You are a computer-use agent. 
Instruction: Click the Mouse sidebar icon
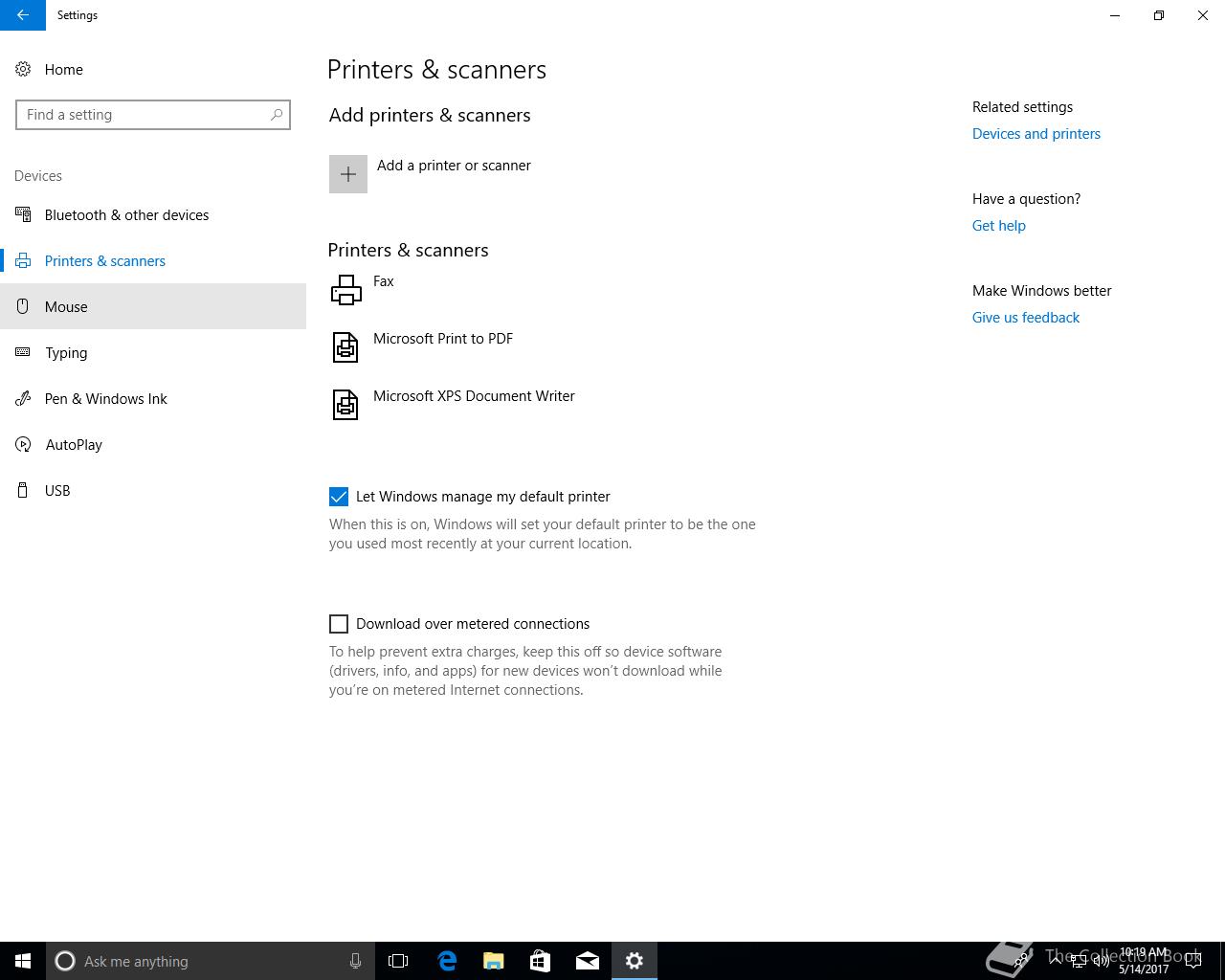pyautogui.click(x=23, y=307)
